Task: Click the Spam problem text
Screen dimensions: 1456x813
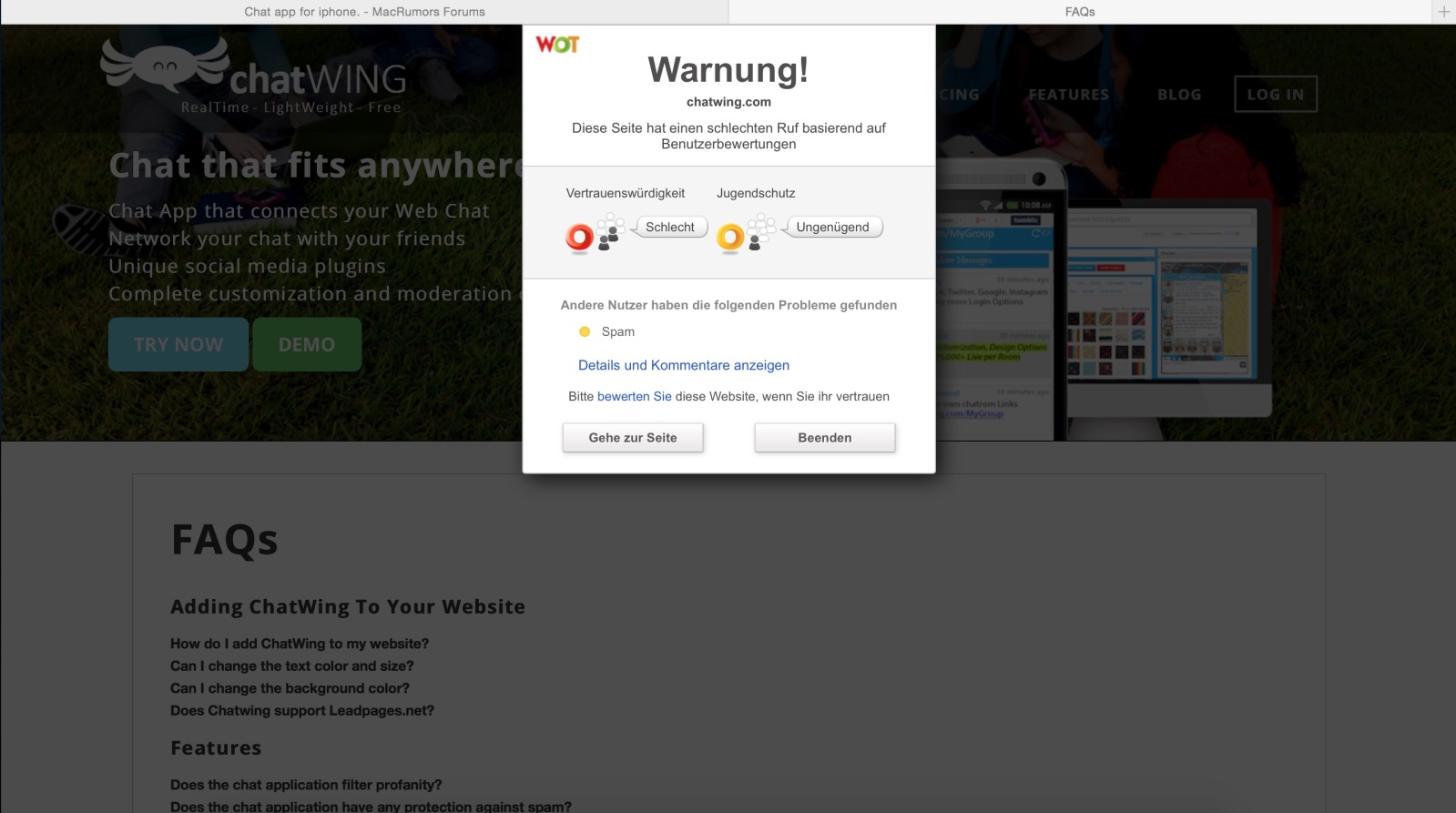Action: (x=618, y=331)
